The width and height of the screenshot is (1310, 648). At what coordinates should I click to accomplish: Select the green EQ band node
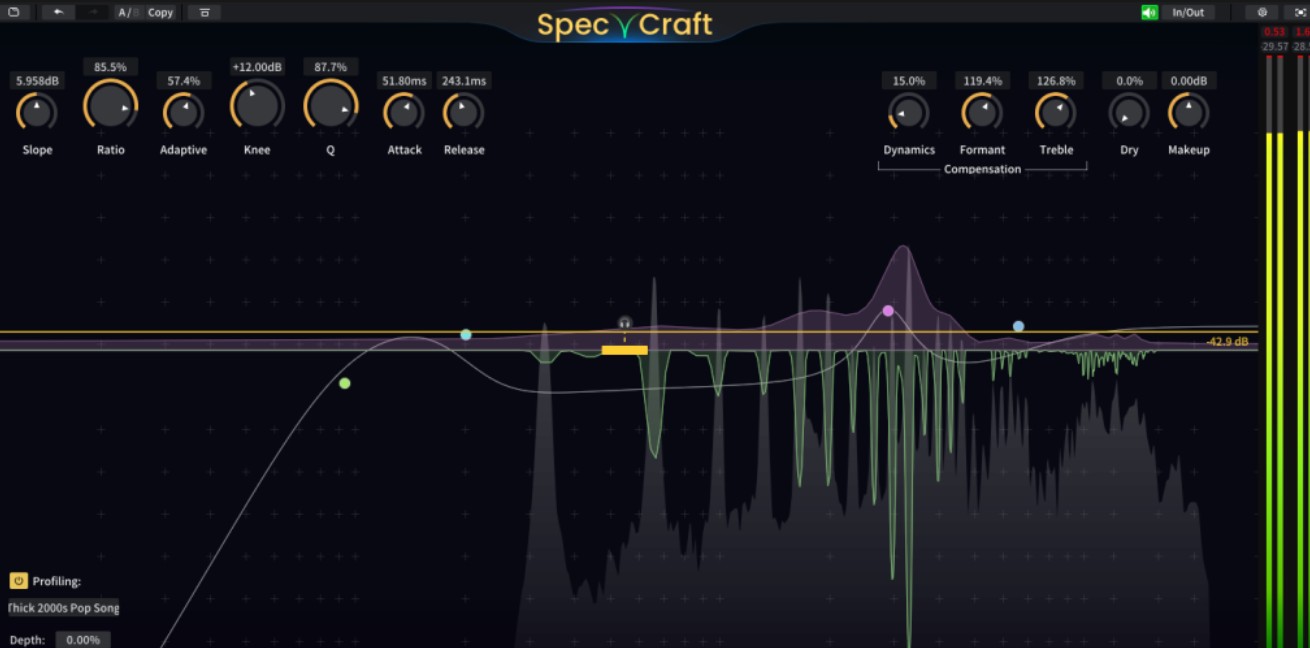[345, 383]
